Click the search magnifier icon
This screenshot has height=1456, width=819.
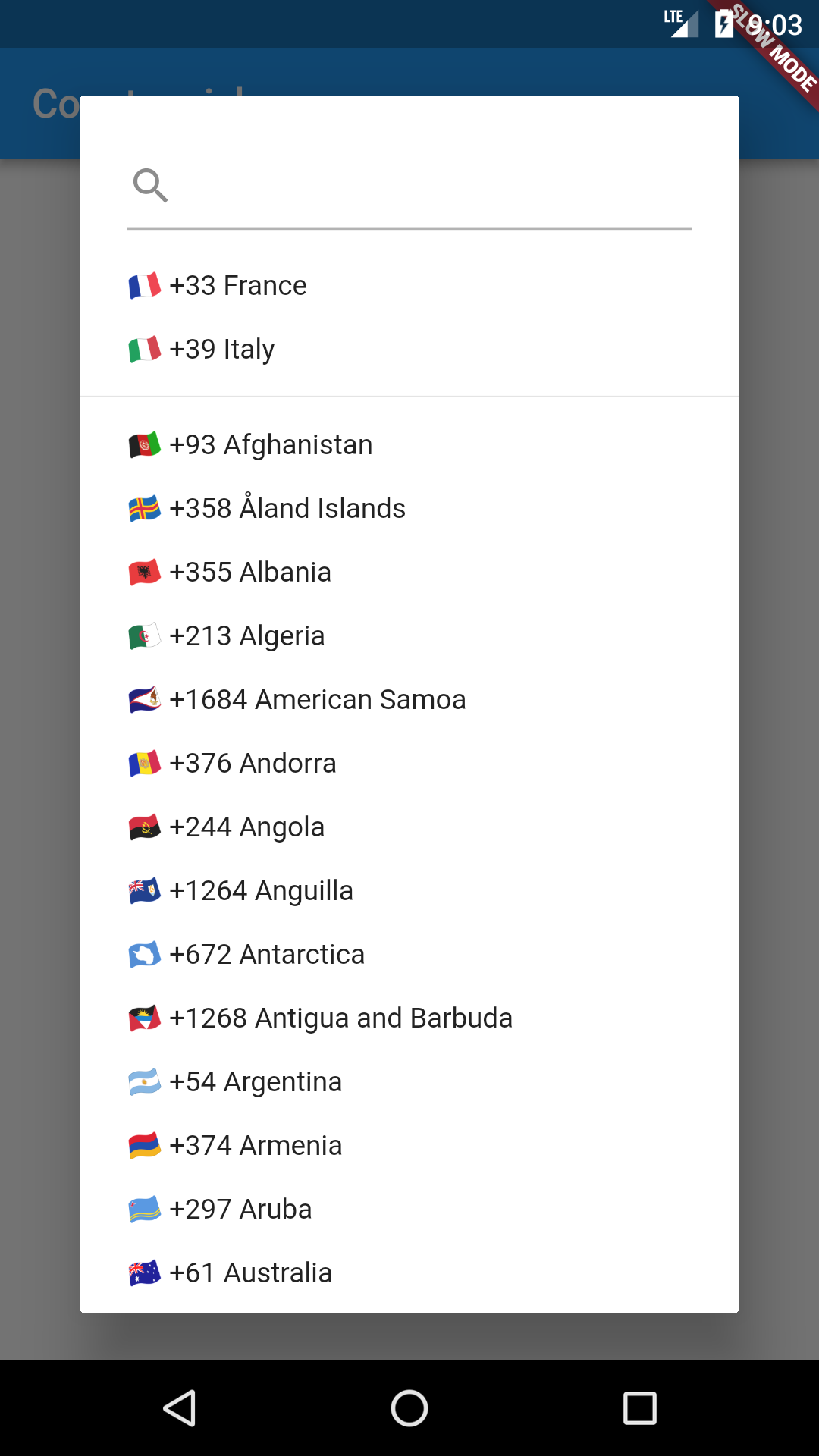[150, 186]
